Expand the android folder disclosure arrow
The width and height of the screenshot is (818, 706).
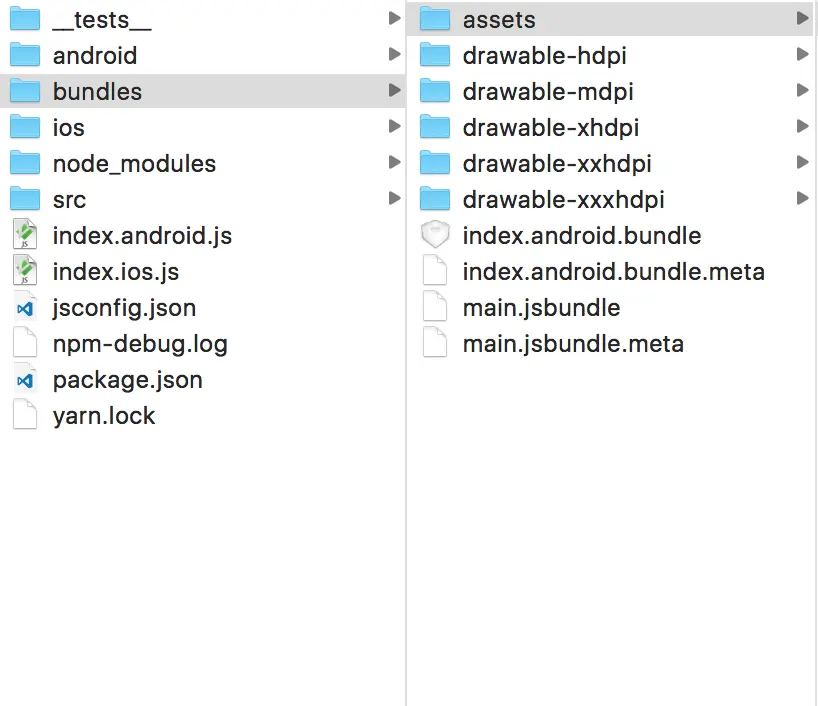pyautogui.click(x=395, y=54)
